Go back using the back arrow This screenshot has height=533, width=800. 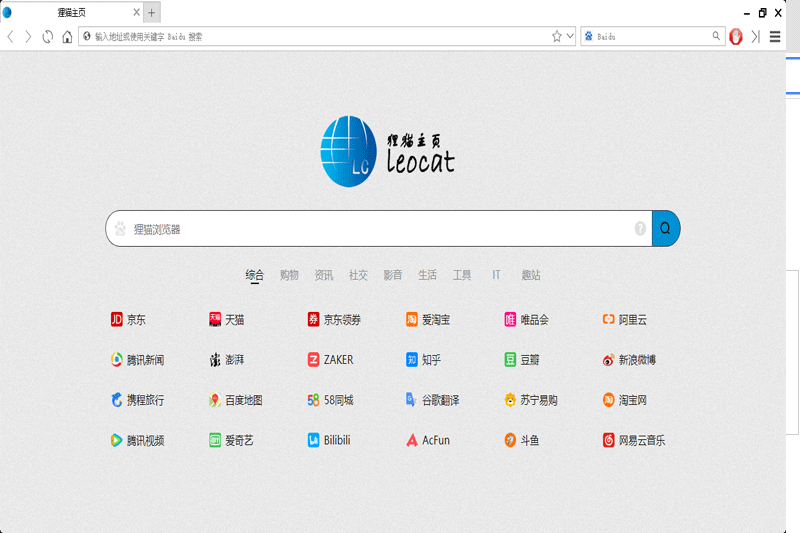[x=11, y=37]
